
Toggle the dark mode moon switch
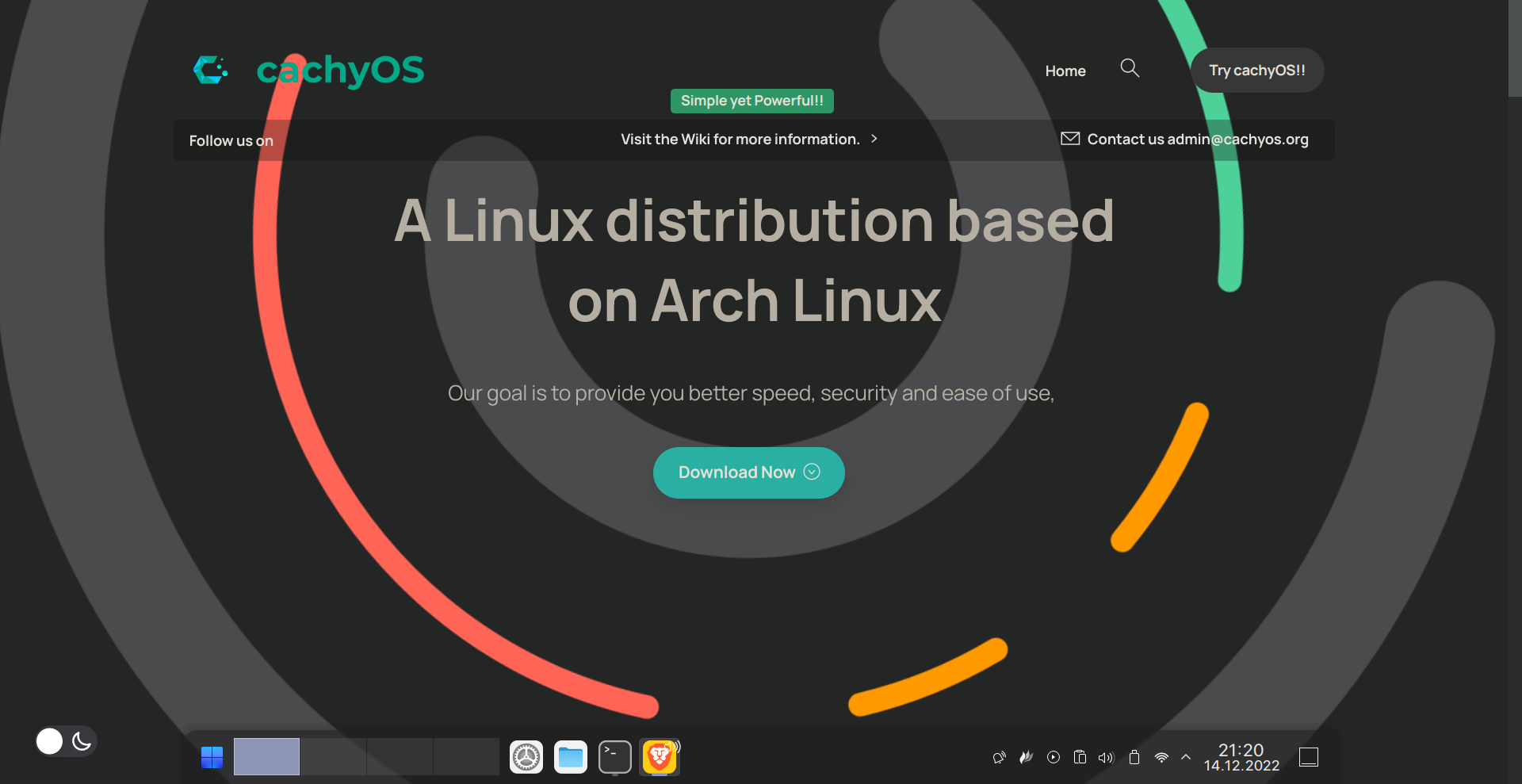tap(67, 741)
